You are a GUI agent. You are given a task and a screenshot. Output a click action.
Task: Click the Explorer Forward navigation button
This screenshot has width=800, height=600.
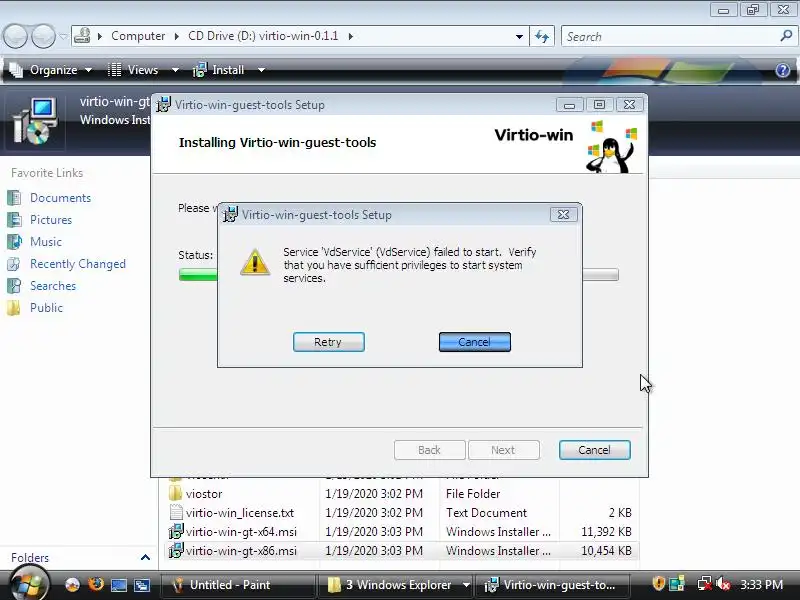point(43,36)
